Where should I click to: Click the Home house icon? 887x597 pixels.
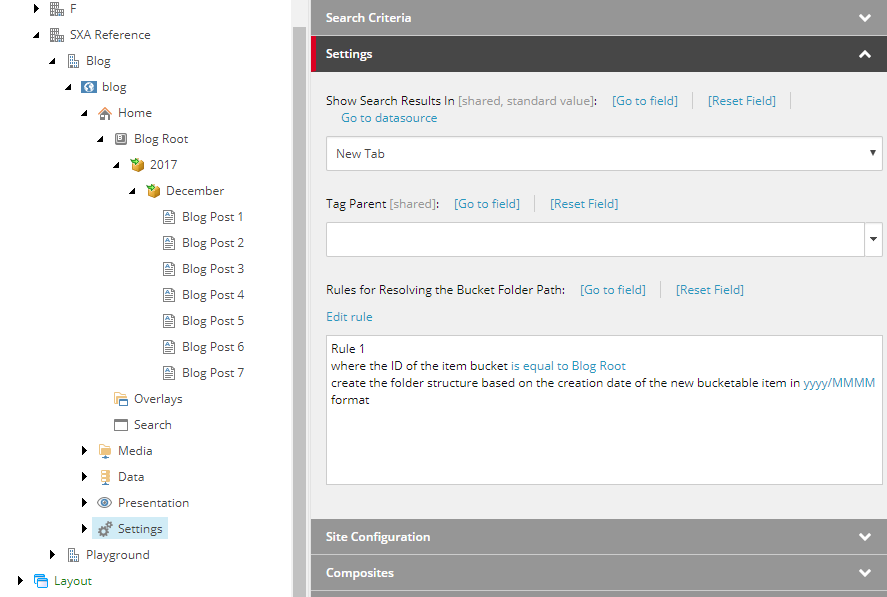(105, 113)
